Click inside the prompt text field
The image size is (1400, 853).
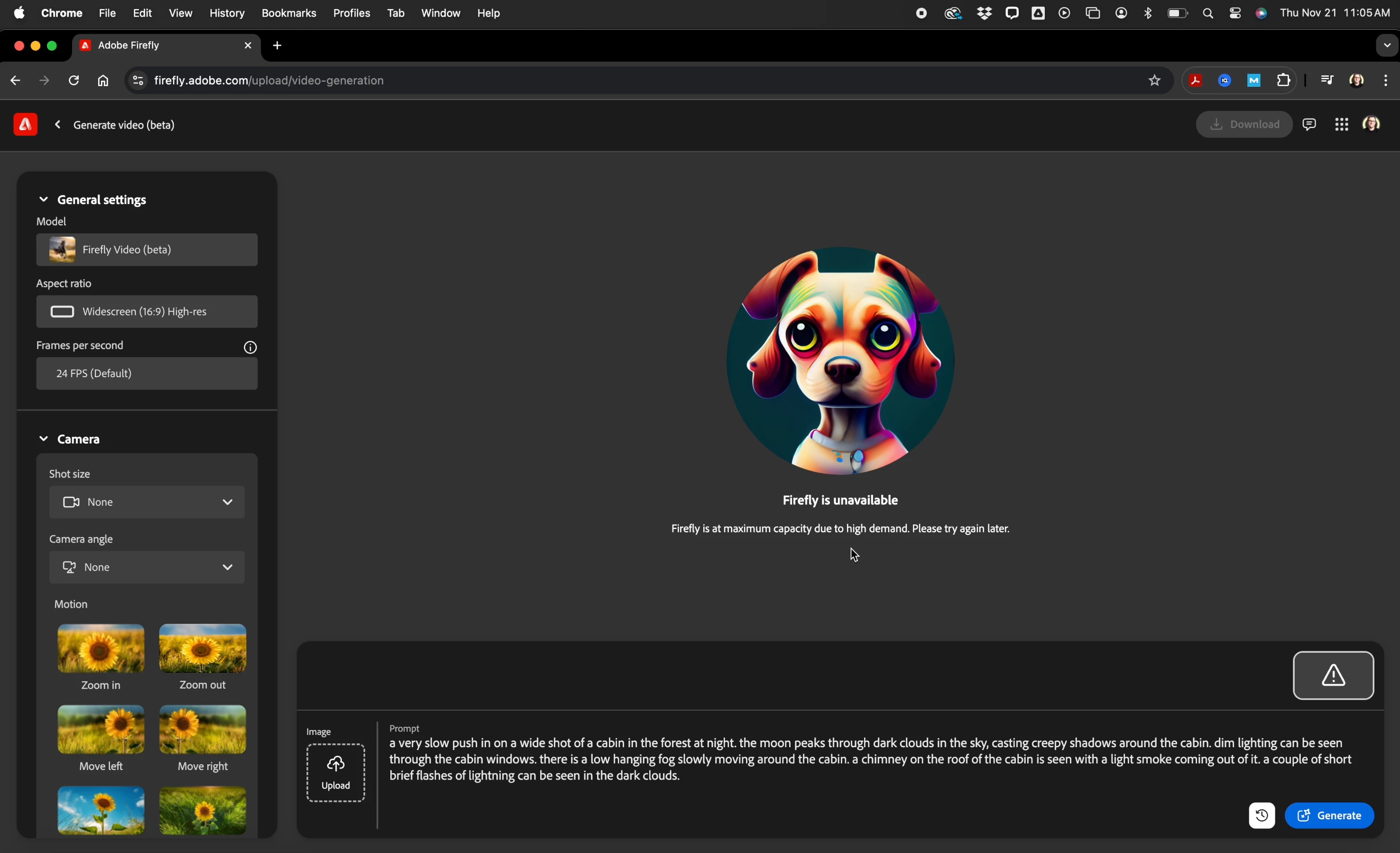pyautogui.click(x=852, y=760)
